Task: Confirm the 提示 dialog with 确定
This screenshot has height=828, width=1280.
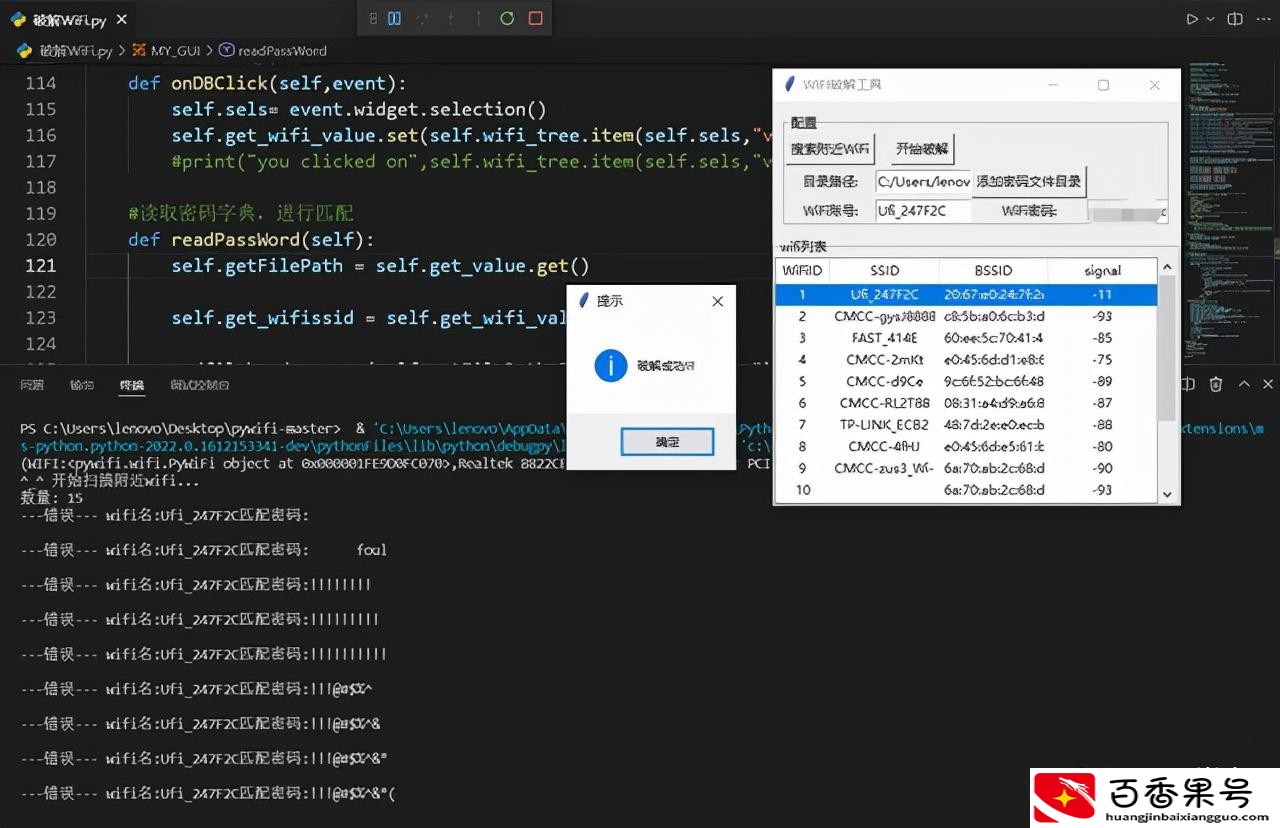Action: (x=667, y=441)
